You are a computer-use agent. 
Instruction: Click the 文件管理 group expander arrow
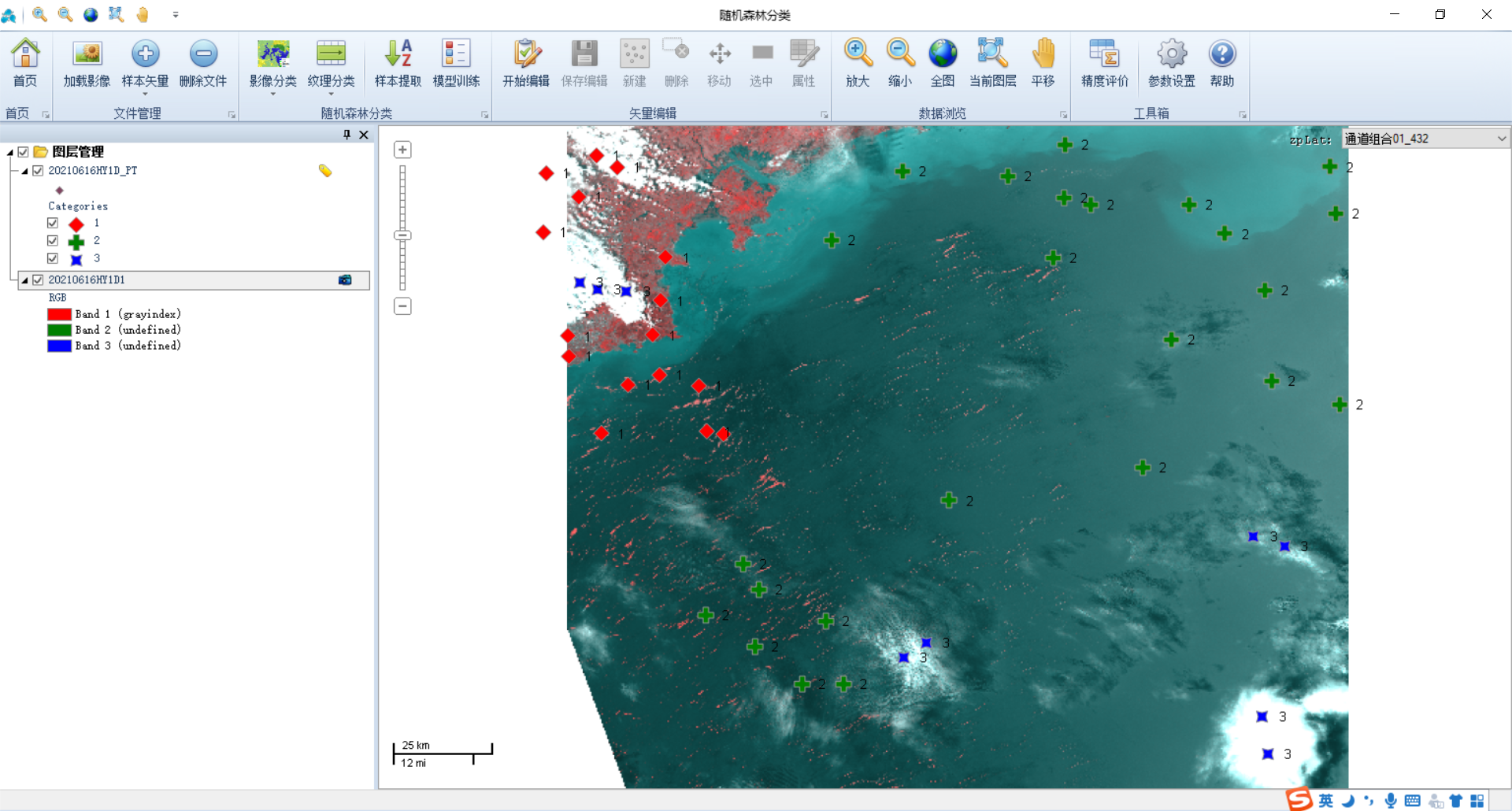pyautogui.click(x=231, y=115)
